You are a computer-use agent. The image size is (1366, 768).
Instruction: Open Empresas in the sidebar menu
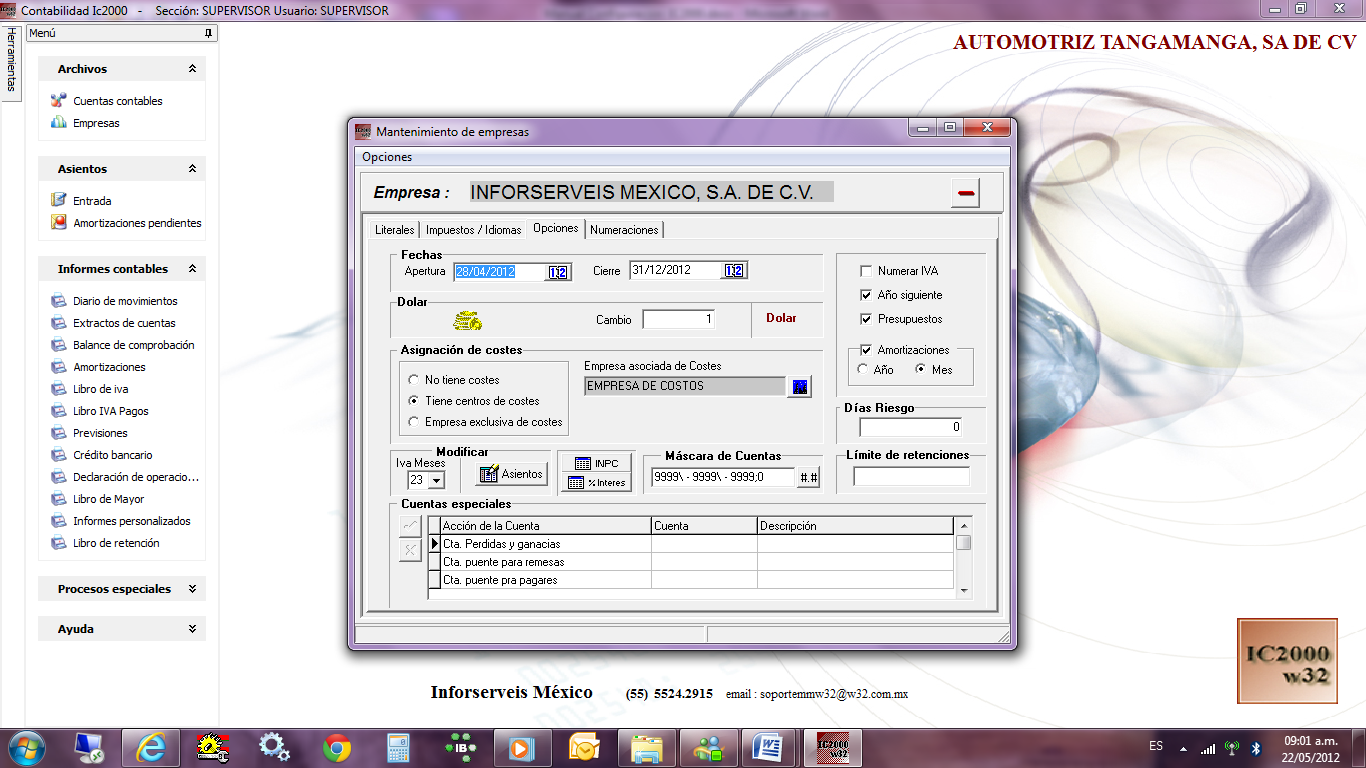click(x=96, y=123)
